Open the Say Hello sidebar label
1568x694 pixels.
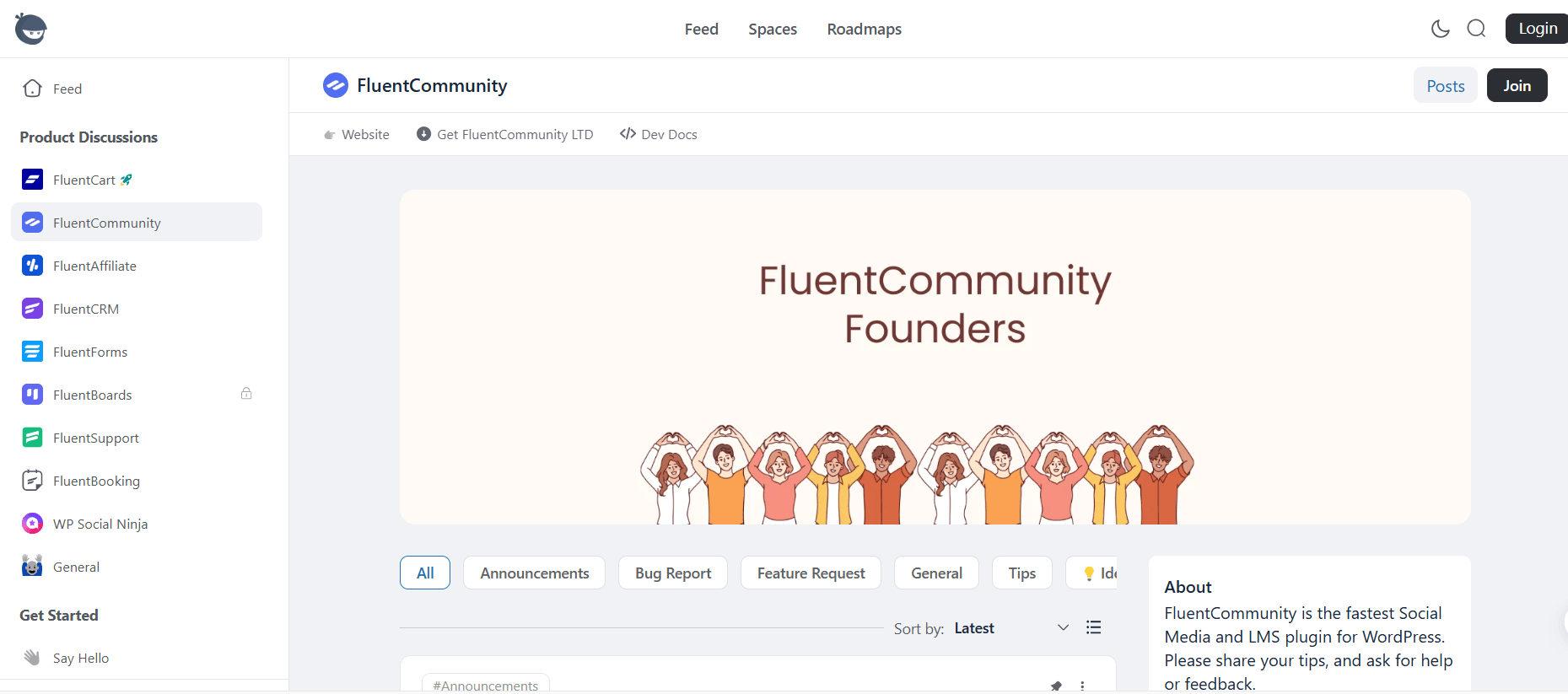click(x=81, y=658)
